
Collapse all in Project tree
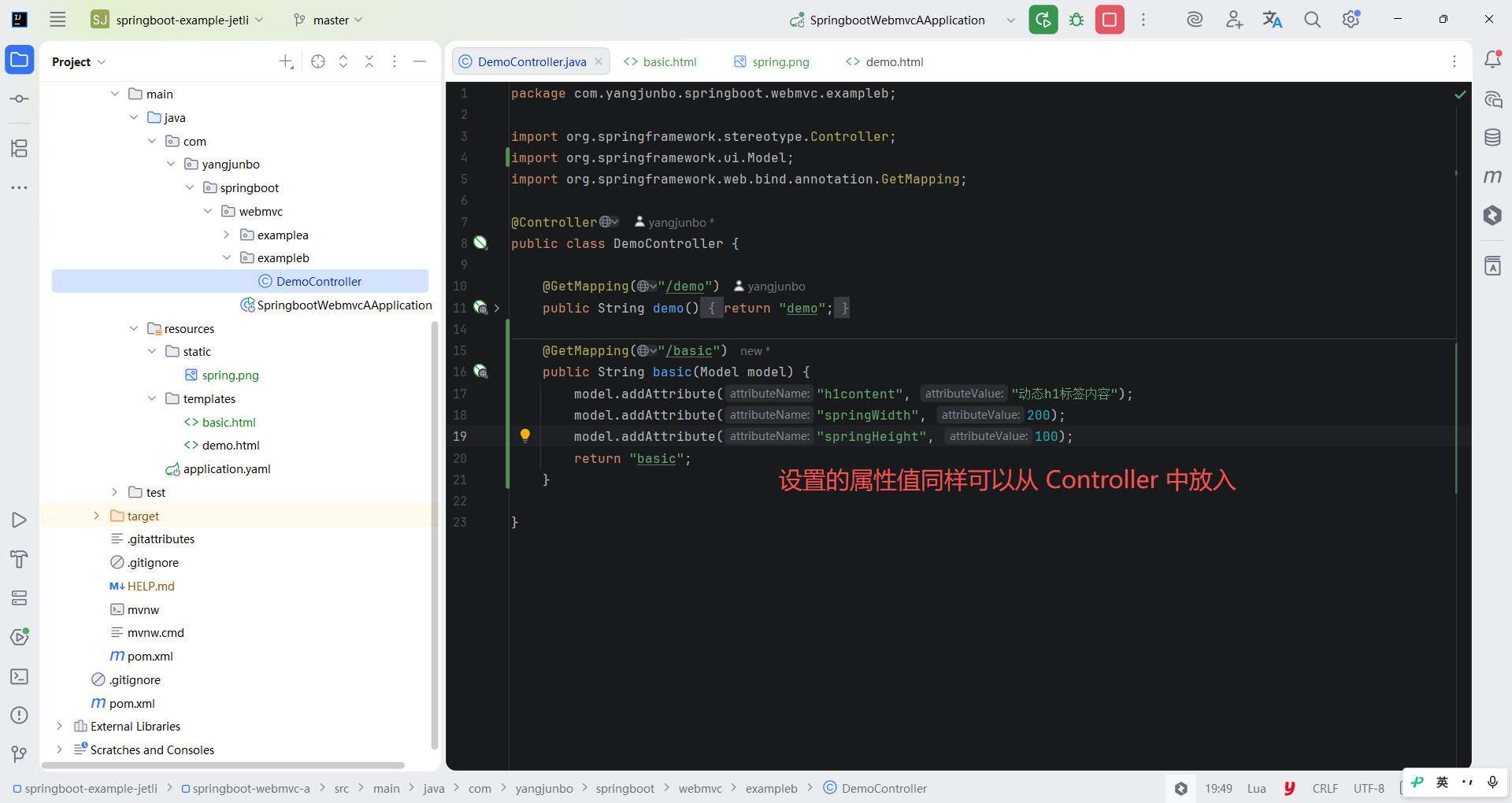(369, 61)
